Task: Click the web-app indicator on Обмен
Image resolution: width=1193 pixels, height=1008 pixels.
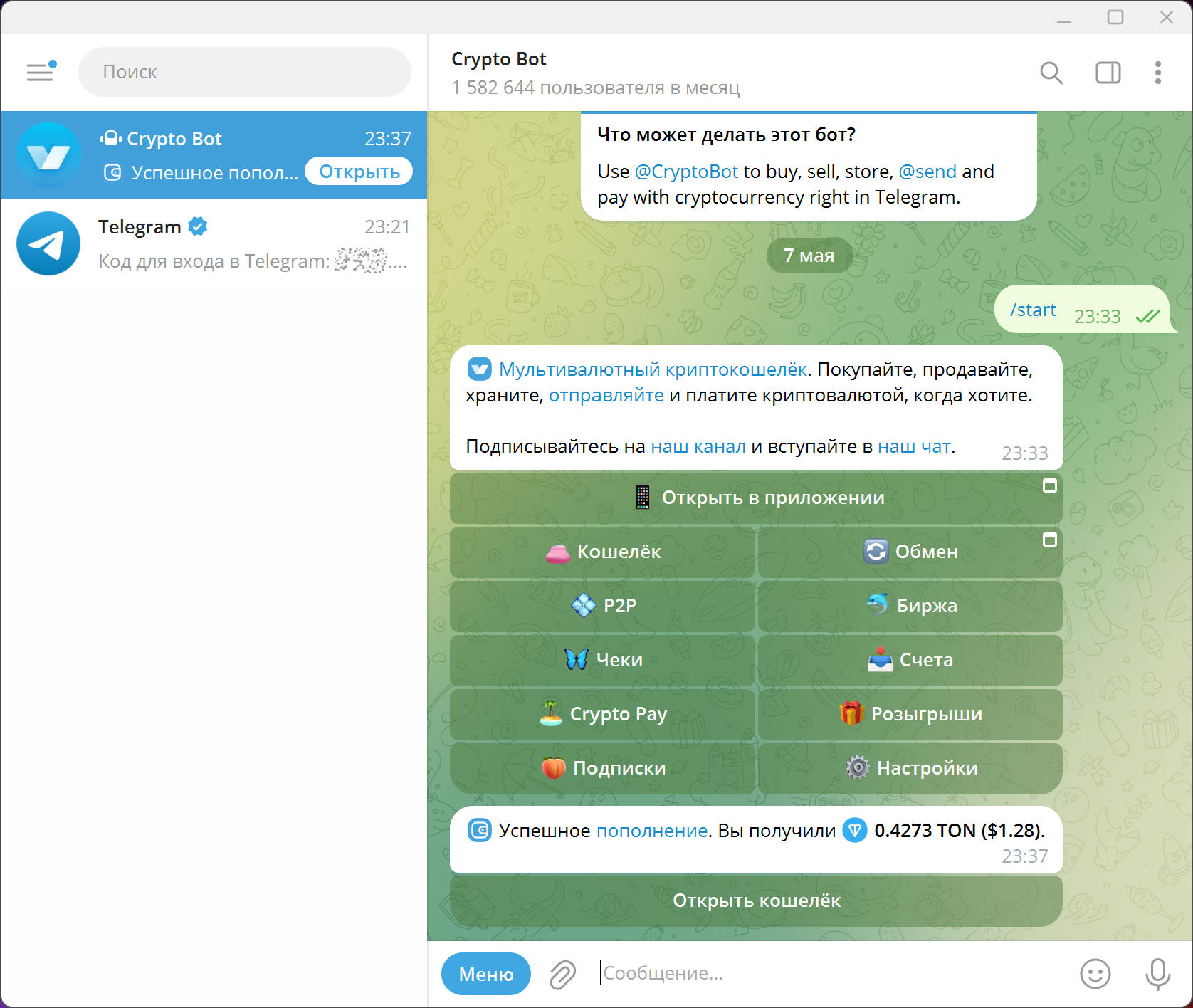Action: [x=1050, y=540]
